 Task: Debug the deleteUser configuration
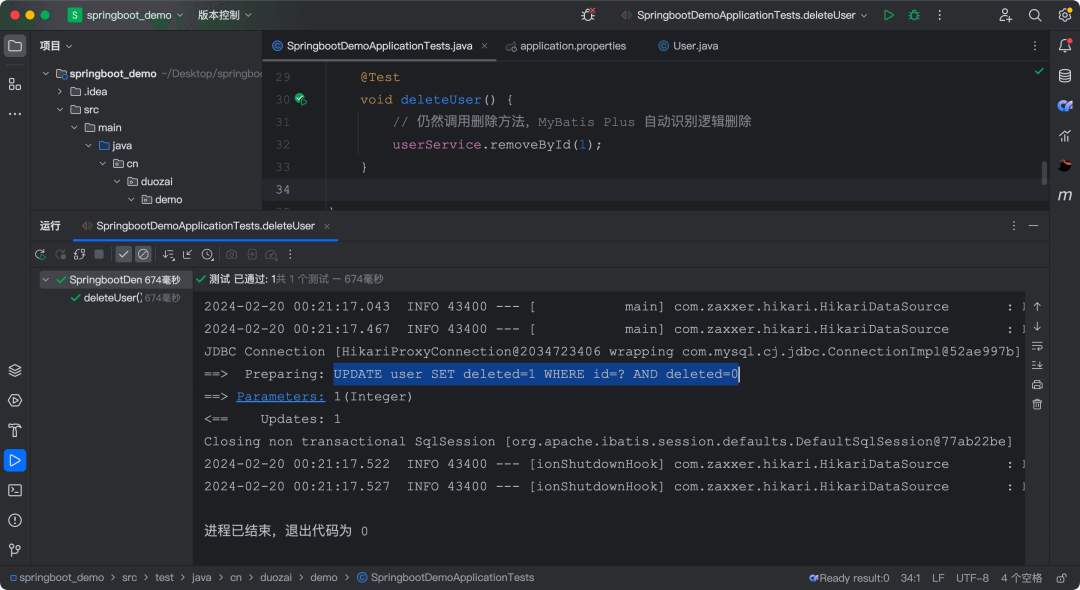click(x=914, y=15)
